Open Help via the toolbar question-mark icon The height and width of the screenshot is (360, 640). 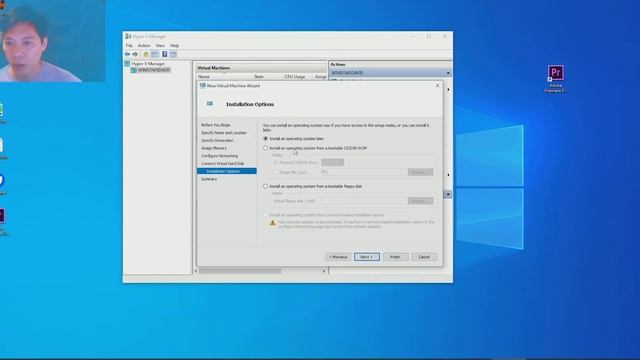coord(164,54)
